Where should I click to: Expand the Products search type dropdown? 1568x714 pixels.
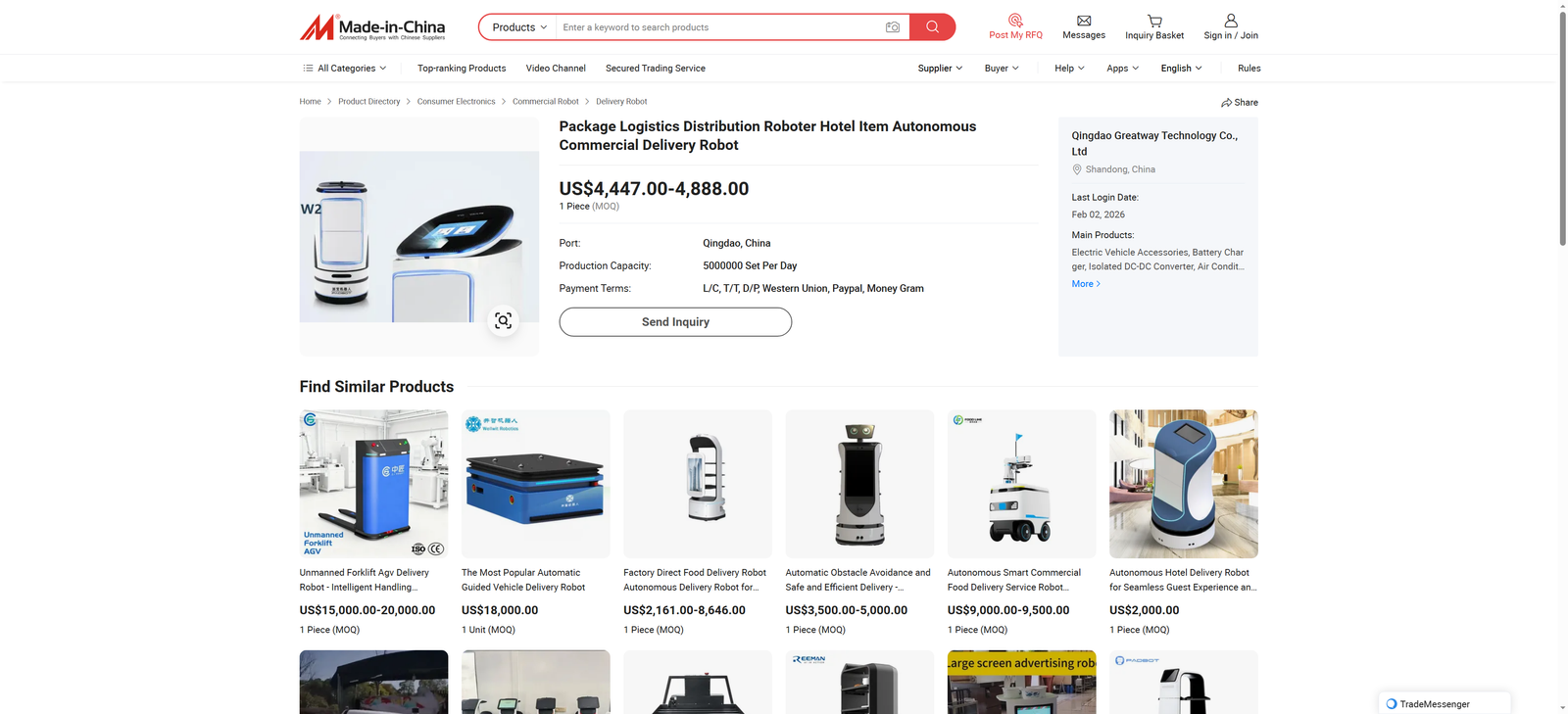point(518,27)
